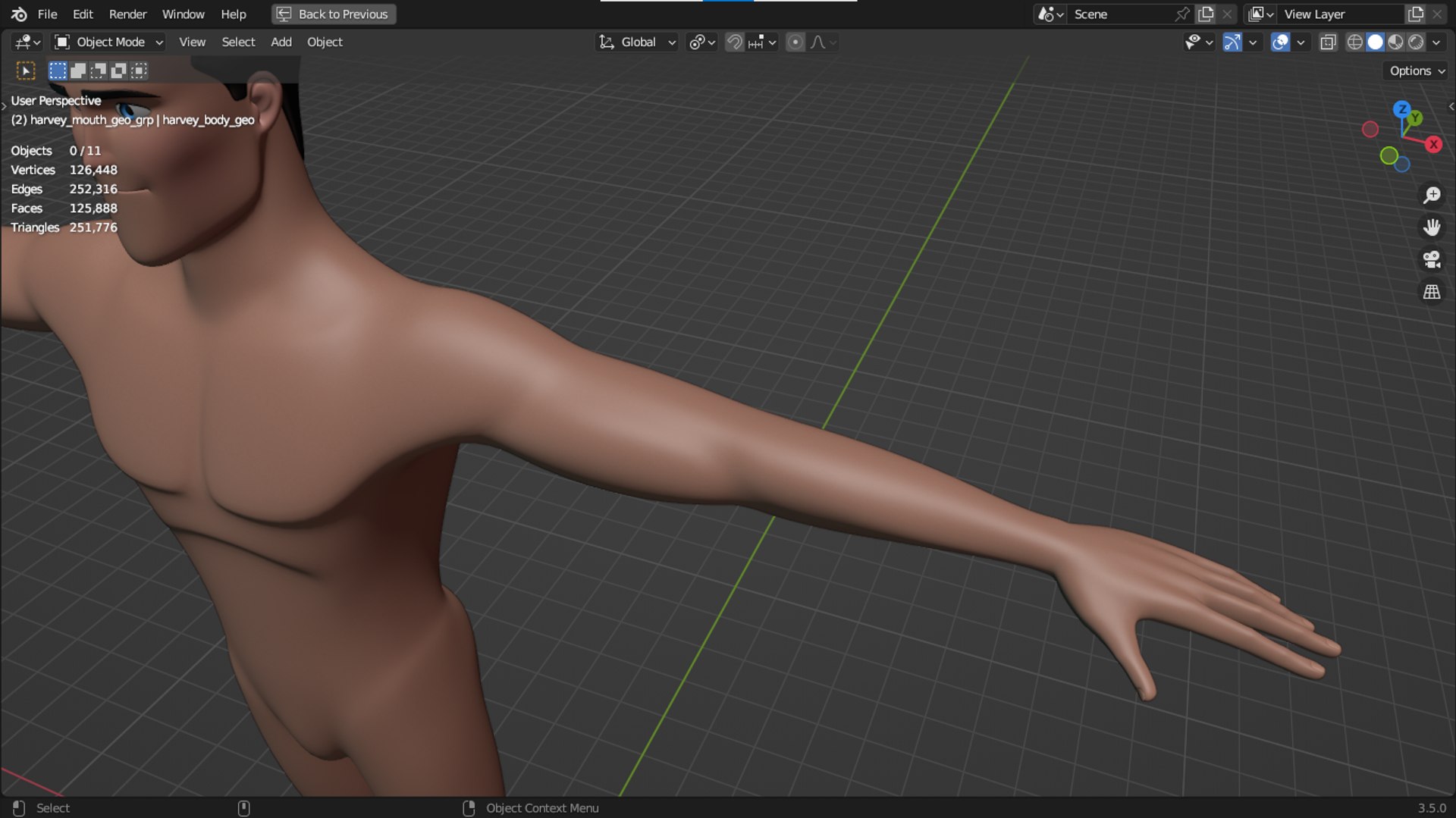Toggle proportional editing
The width and height of the screenshot is (1456, 818).
tap(795, 42)
